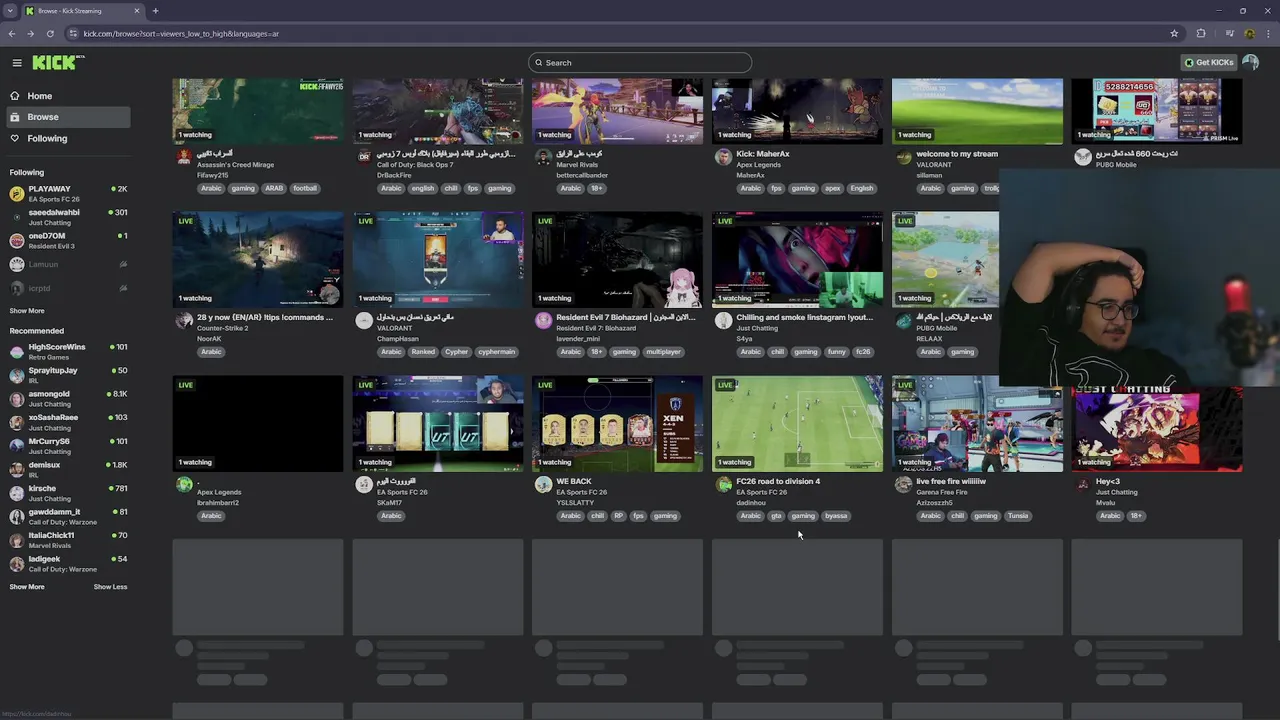
Task: Collapse Recommended list with Show Less
Action: [110, 587]
